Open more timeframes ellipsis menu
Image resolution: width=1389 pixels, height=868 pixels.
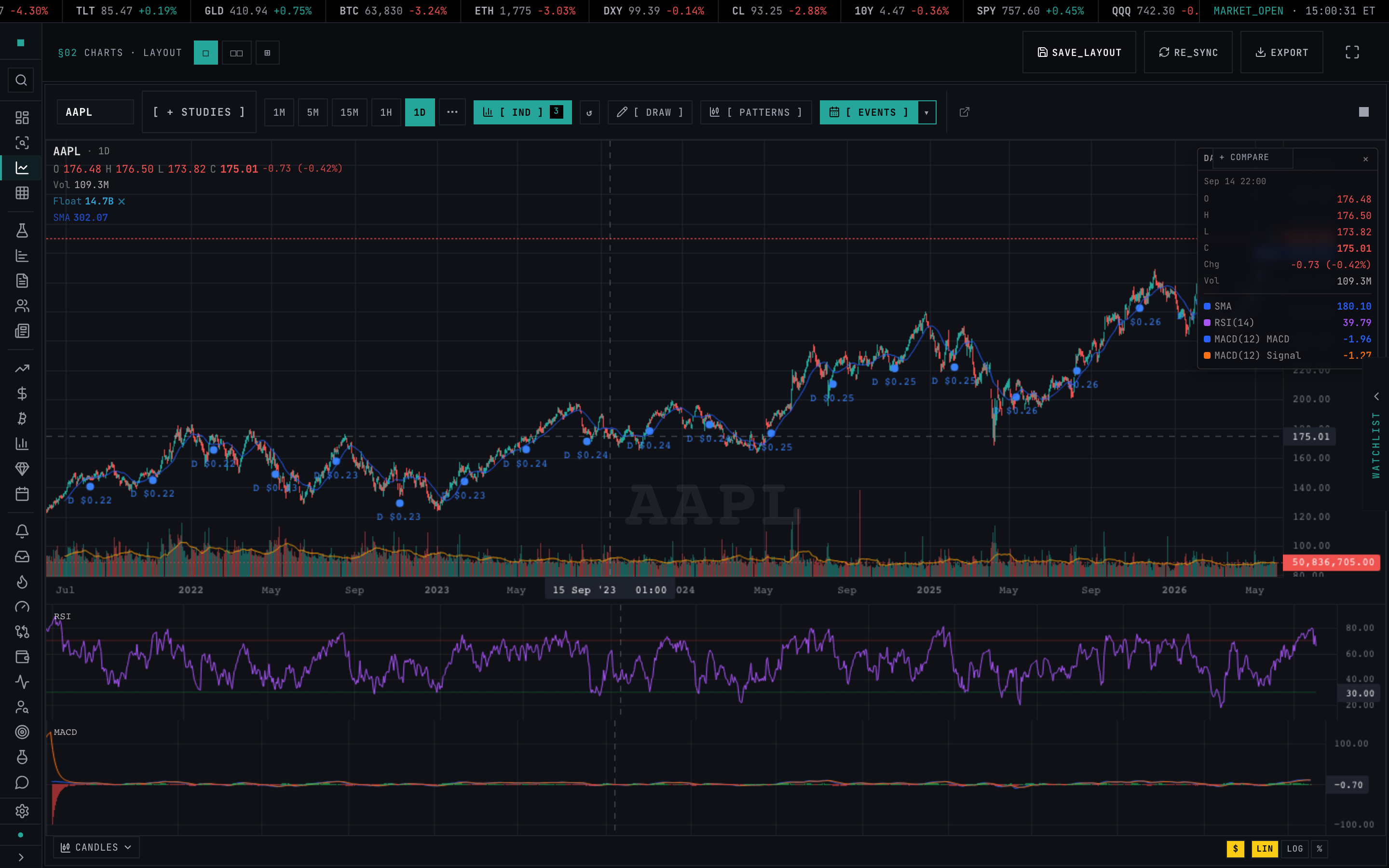point(452,112)
